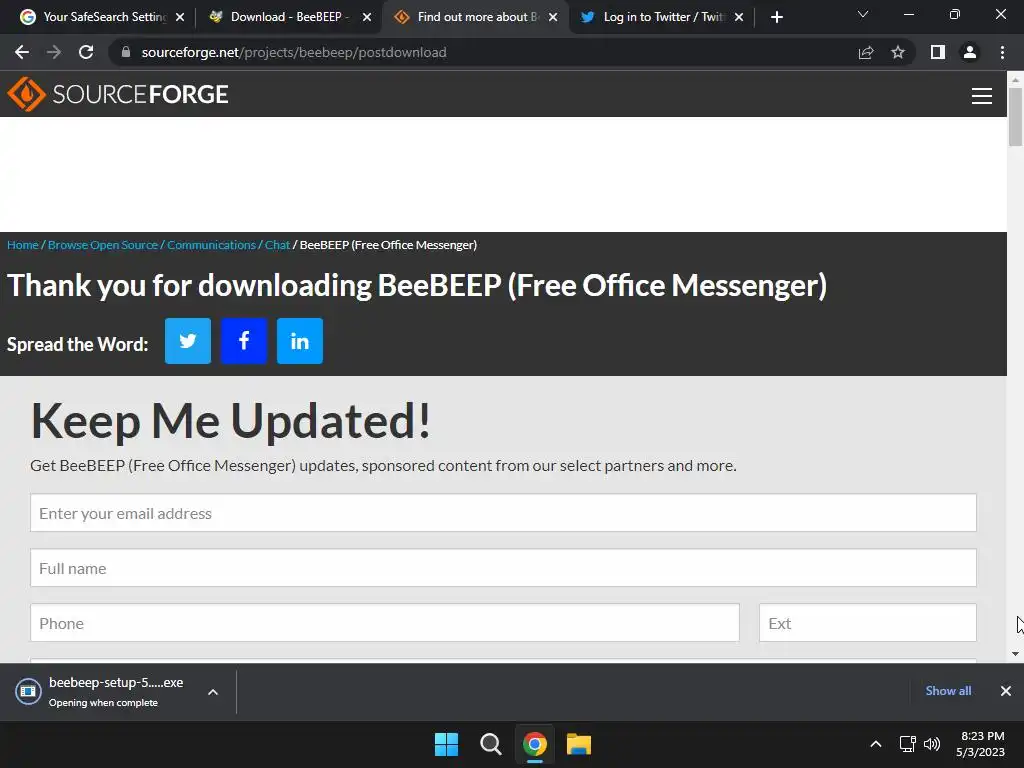The width and height of the screenshot is (1024, 768).
Task: Open the network tray icon
Action: click(908, 744)
